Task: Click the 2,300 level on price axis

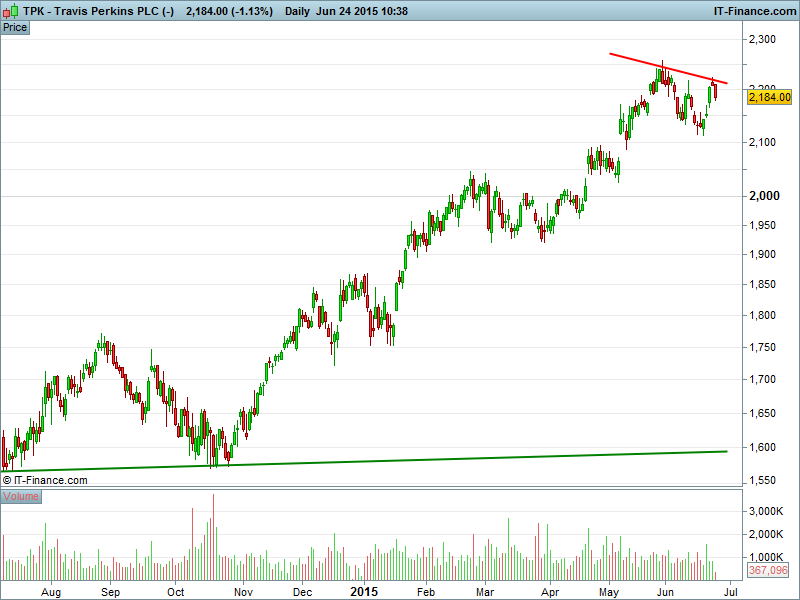Action: tap(762, 39)
